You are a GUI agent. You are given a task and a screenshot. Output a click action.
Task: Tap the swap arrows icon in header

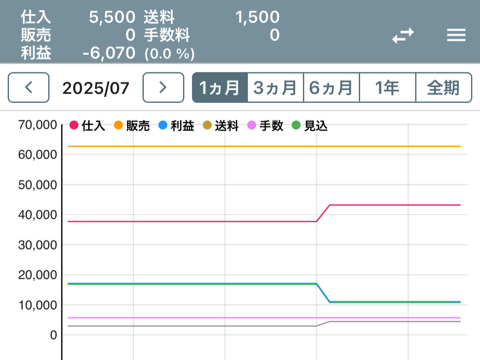[x=403, y=35]
